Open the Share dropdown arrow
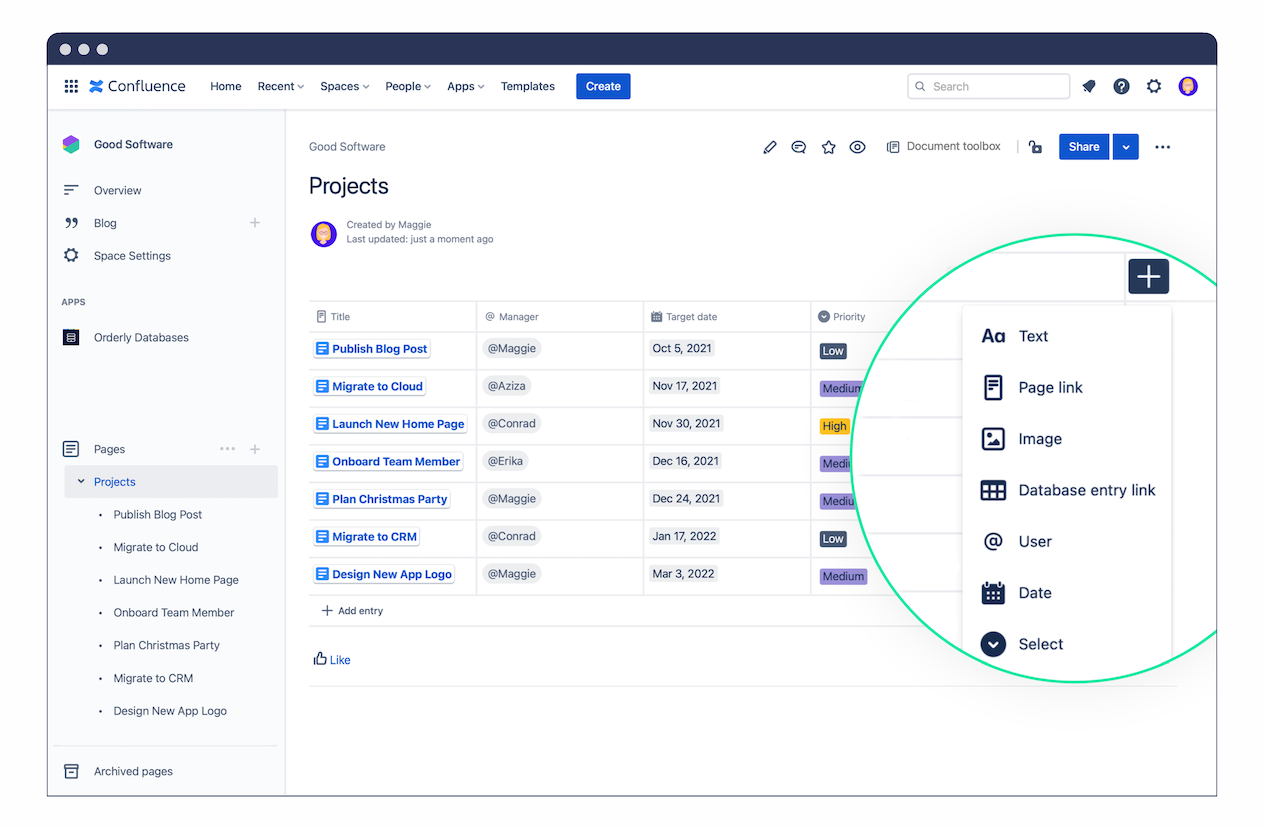 click(x=1126, y=147)
